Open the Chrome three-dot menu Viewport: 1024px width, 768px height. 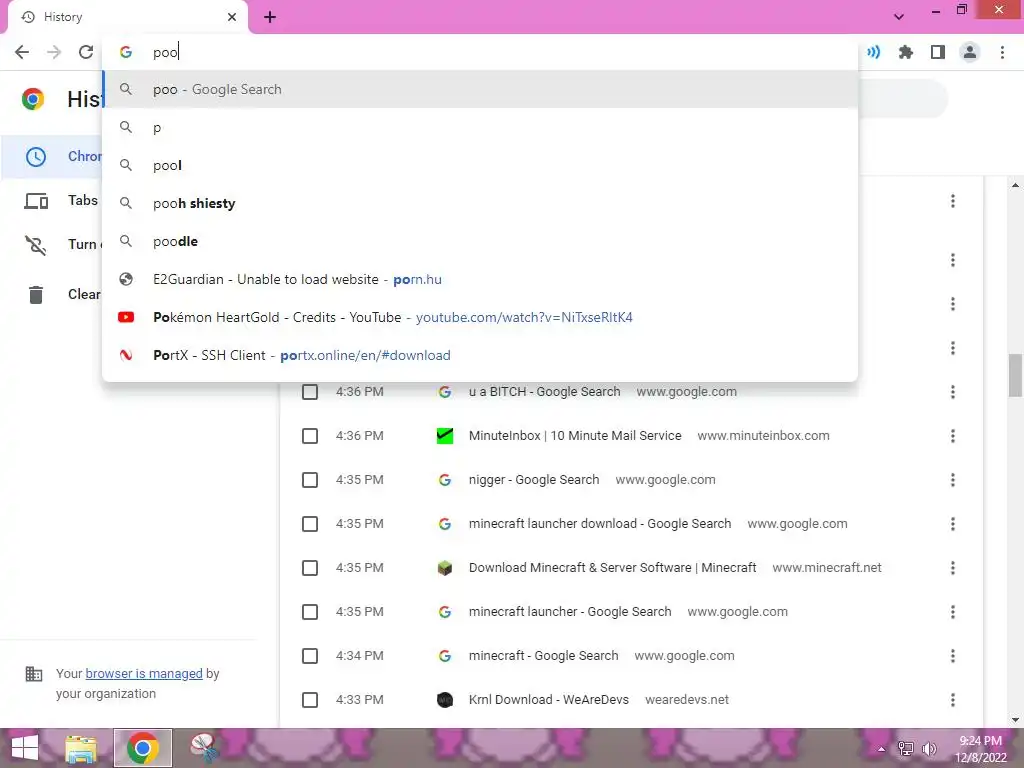coord(1002,52)
